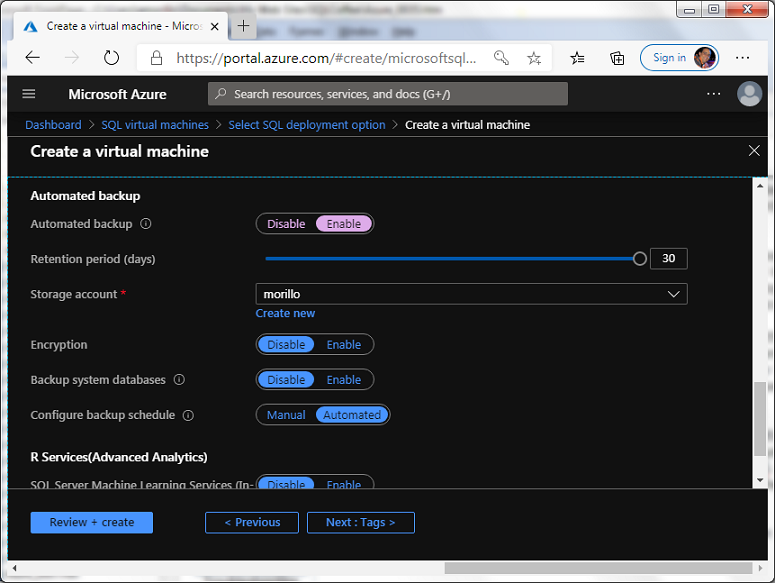Click the password key icon in address bar
Screen dimensions: 775x583
tap(501, 58)
